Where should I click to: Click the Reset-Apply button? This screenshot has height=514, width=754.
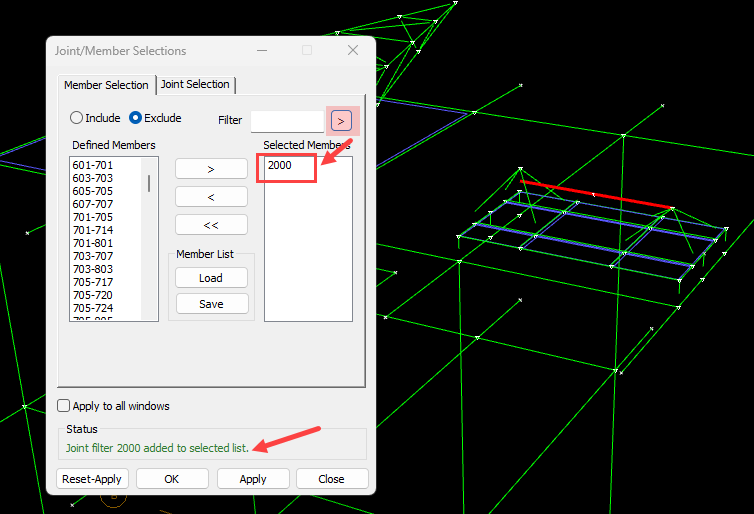point(92,479)
